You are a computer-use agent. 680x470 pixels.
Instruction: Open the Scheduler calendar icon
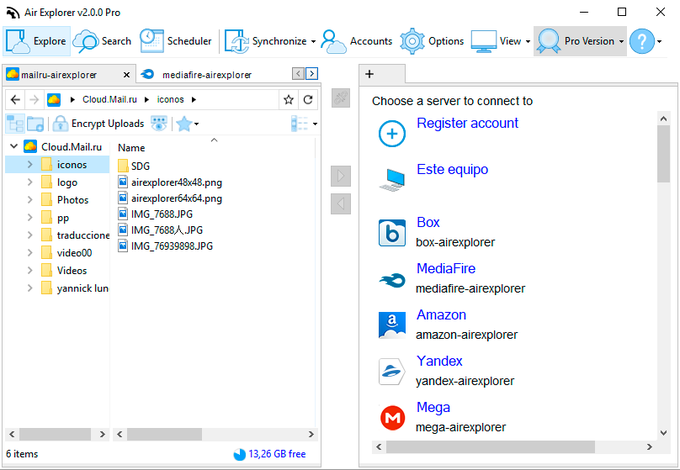[151, 41]
